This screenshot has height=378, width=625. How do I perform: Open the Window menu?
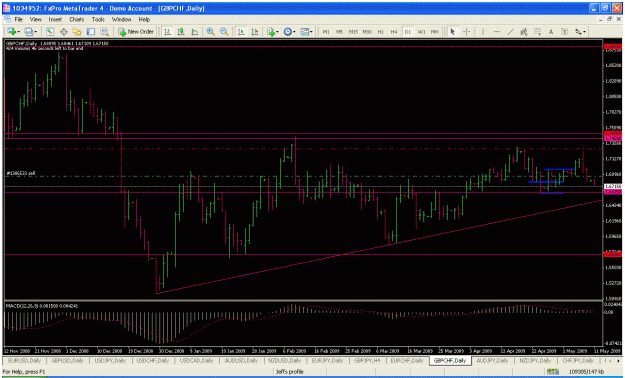point(121,19)
